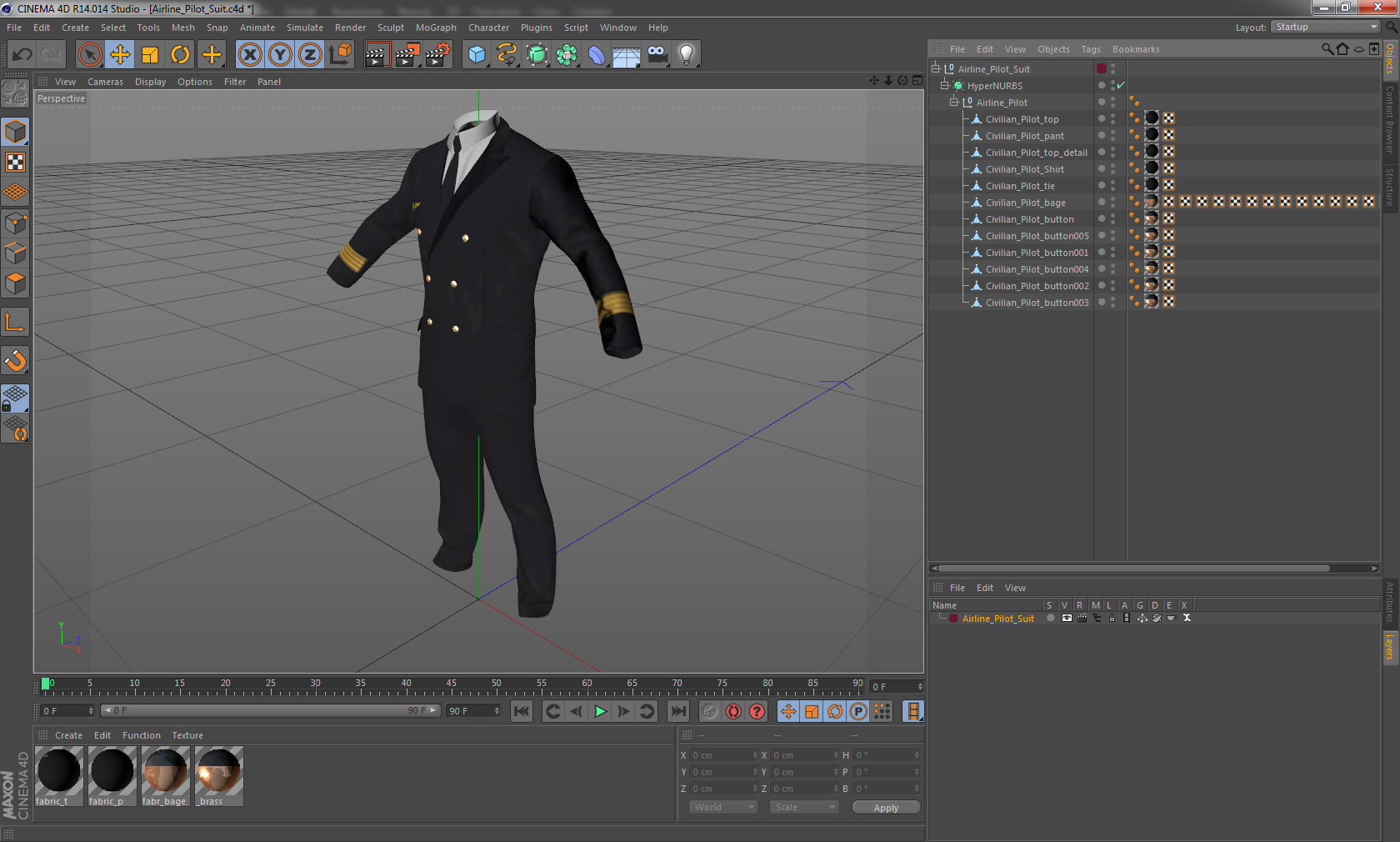The width and height of the screenshot is (1400, 842).
Task: Switch to Edges mode
Action: 16,253
